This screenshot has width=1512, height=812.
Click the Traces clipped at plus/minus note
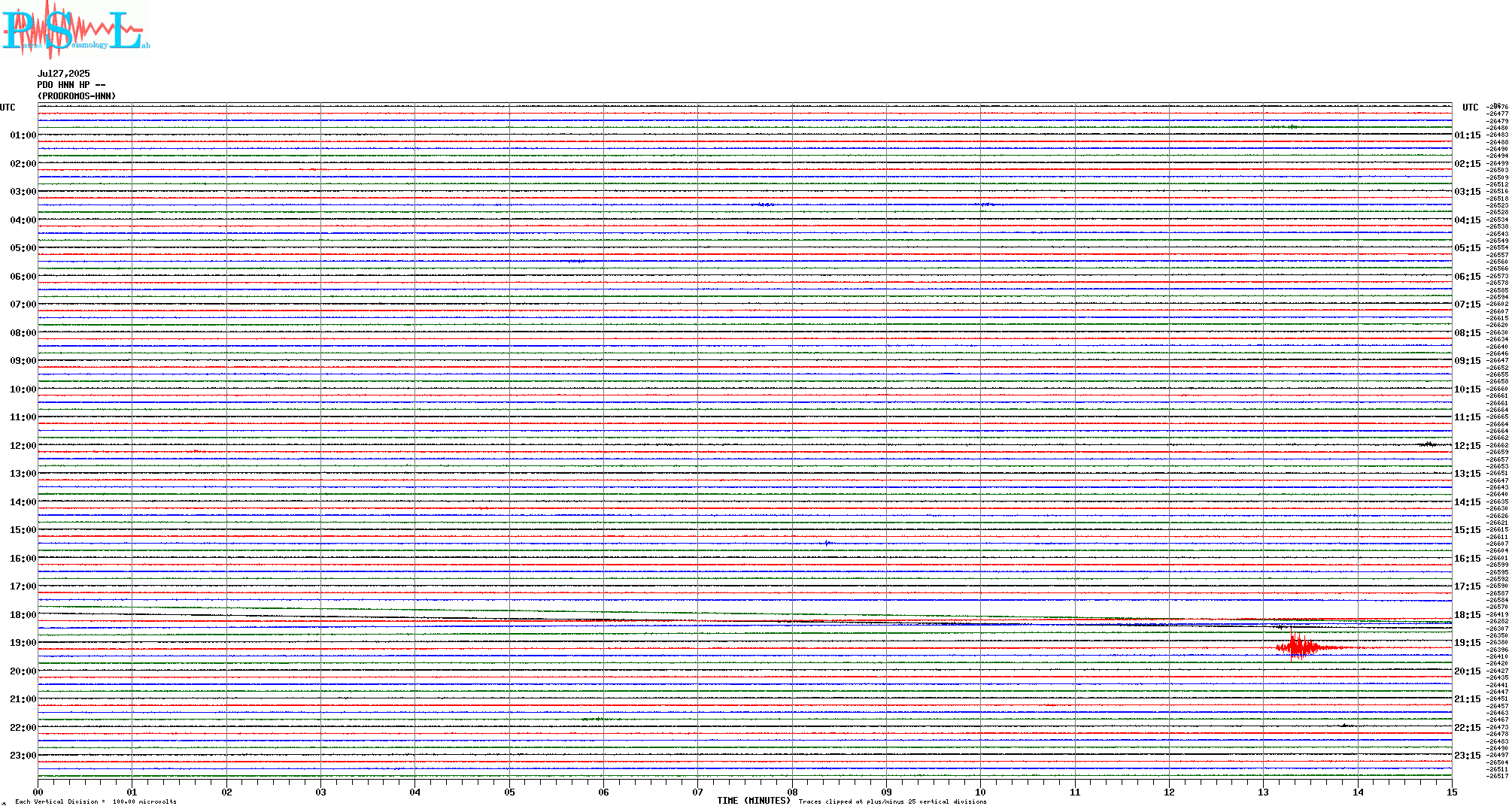click(x=892, y=801)
